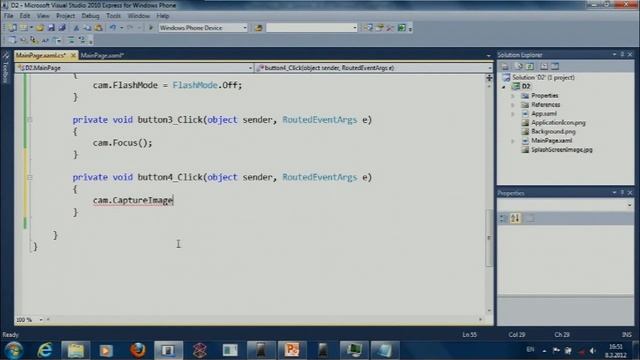
Task: Open the Debug menu
Action: [90, 16]
